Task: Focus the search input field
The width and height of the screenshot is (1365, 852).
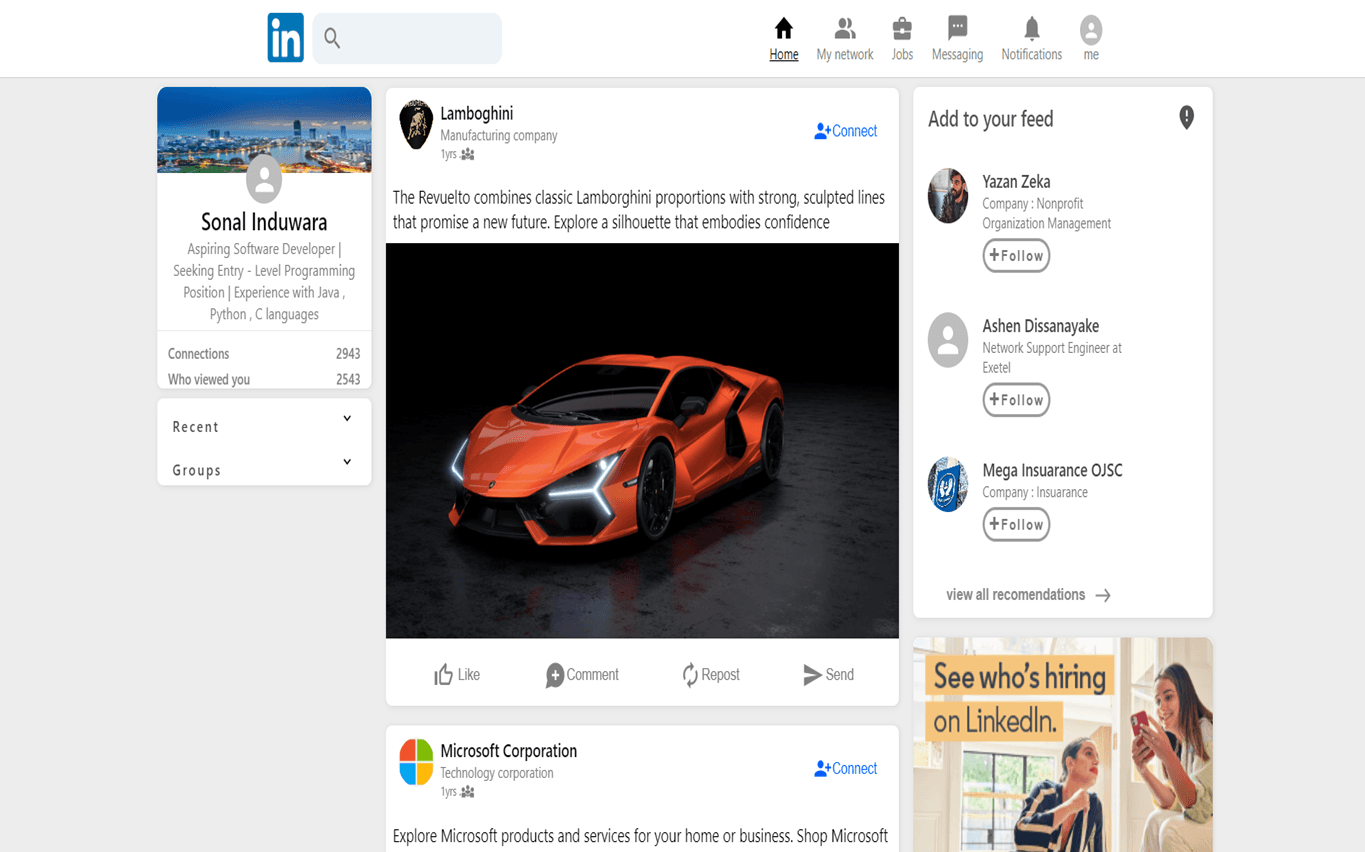Action: (x=407, y=38)
